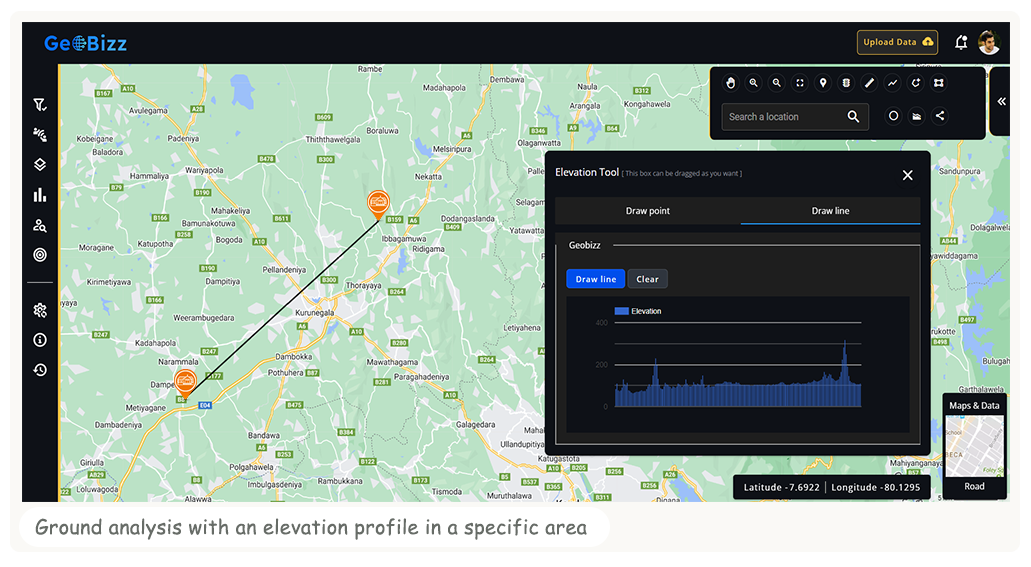The height and width of the screenshot is (567, 1031).
Task: Open the user profile avatar
Action: 990,43
